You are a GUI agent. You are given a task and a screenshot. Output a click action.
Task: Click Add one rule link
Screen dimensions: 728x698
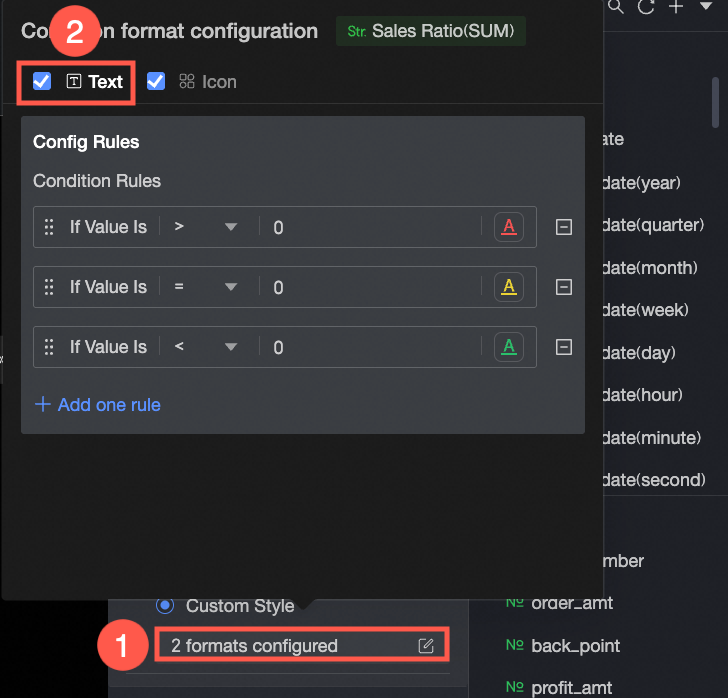point(109,404)
